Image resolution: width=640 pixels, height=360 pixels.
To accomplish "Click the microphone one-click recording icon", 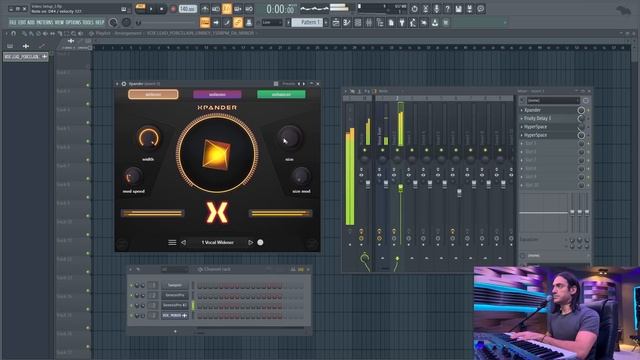I will click(436, 9).
